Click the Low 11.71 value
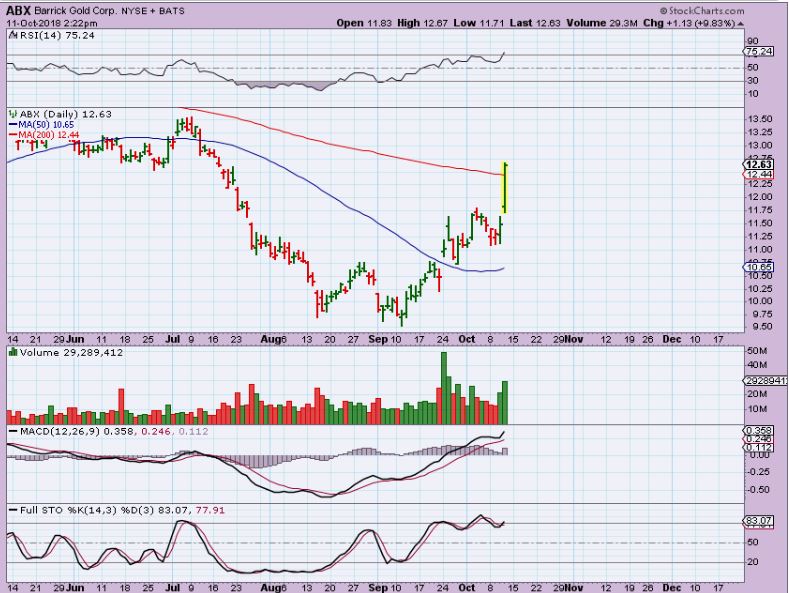The image size is (789, 593). (479, 23)
